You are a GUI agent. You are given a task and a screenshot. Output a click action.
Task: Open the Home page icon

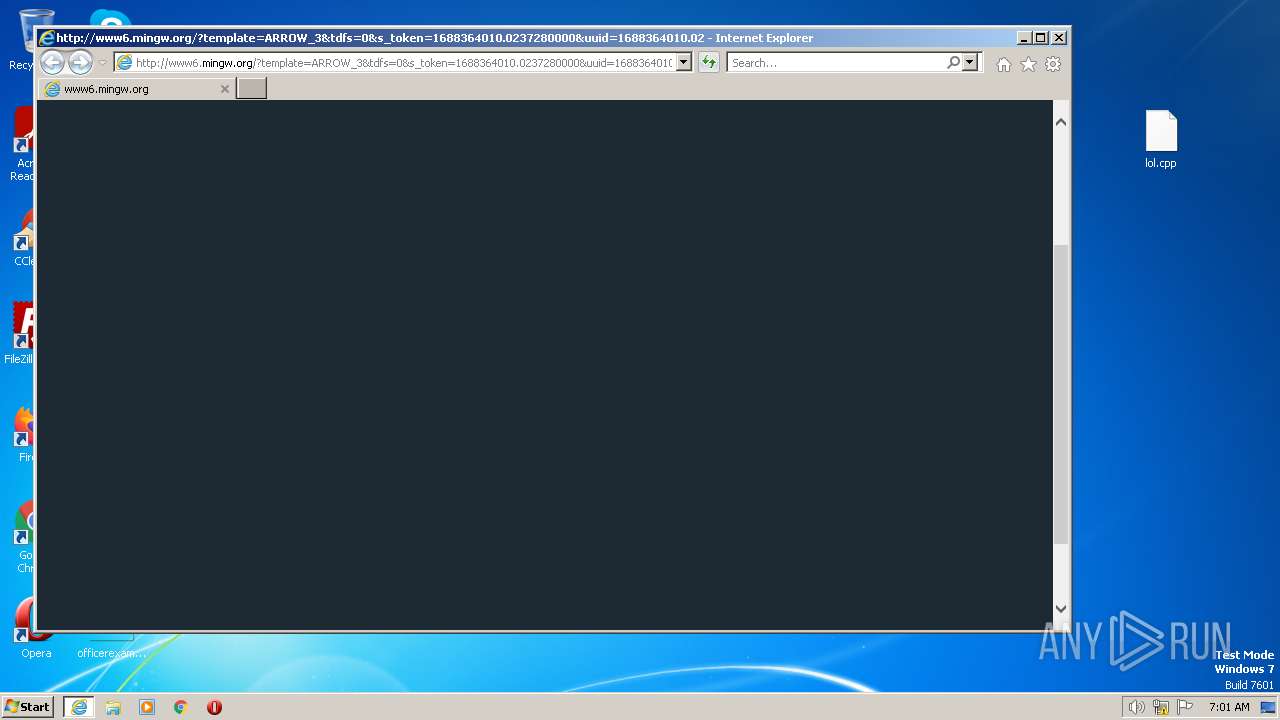pos(1003,64)
